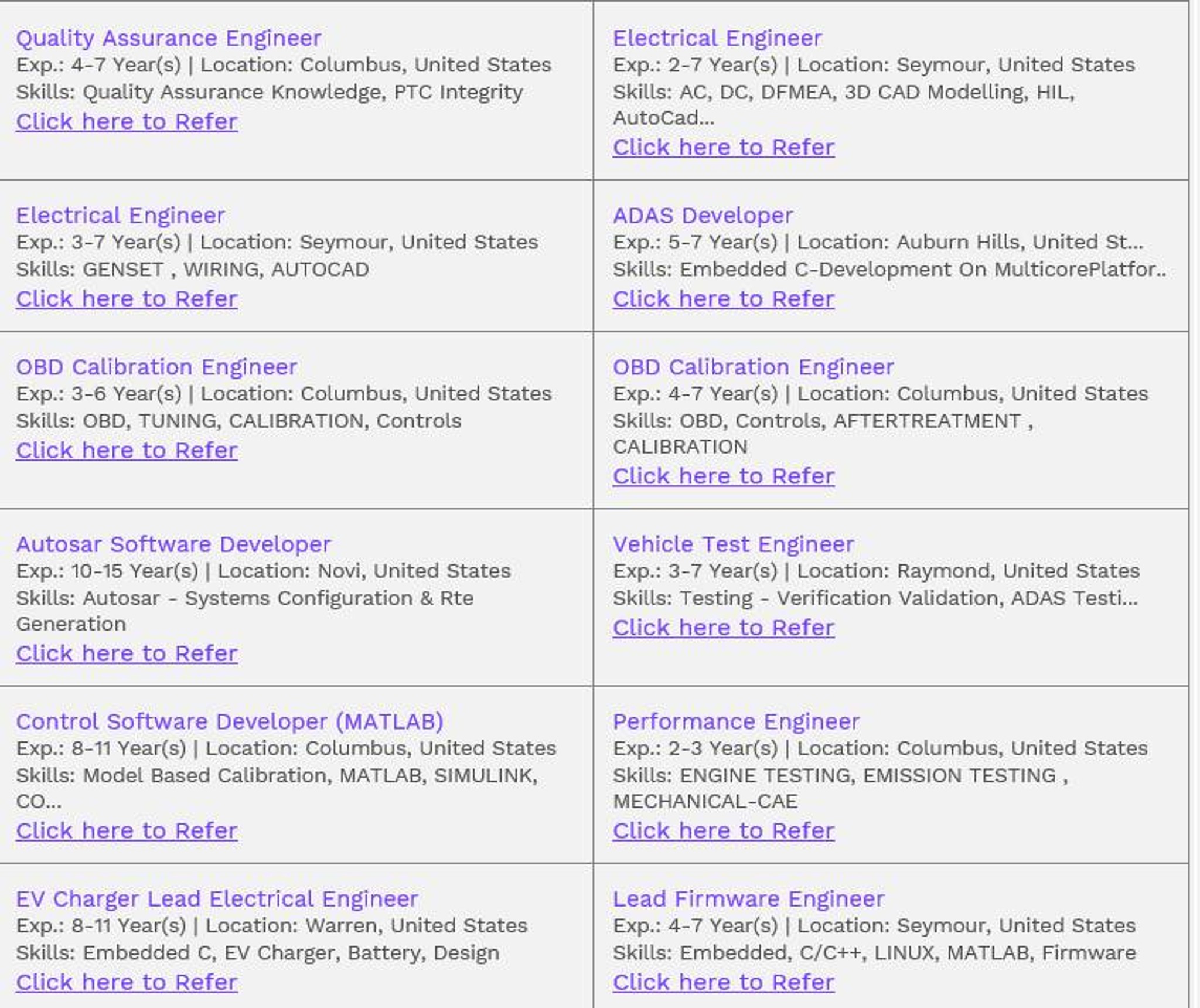This screenshot has height=1008, width=1200.
Task: Open the Quality Assurance Engineer job title
Action: coord(168,38)
